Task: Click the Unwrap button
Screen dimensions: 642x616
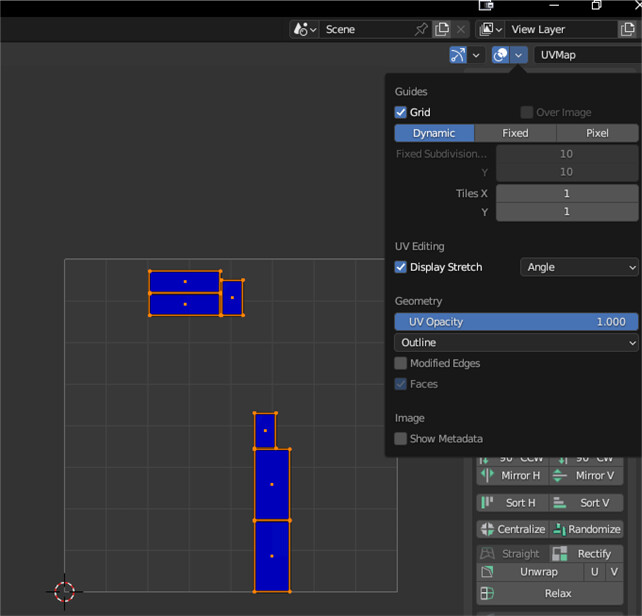Action: coord(530,572)
